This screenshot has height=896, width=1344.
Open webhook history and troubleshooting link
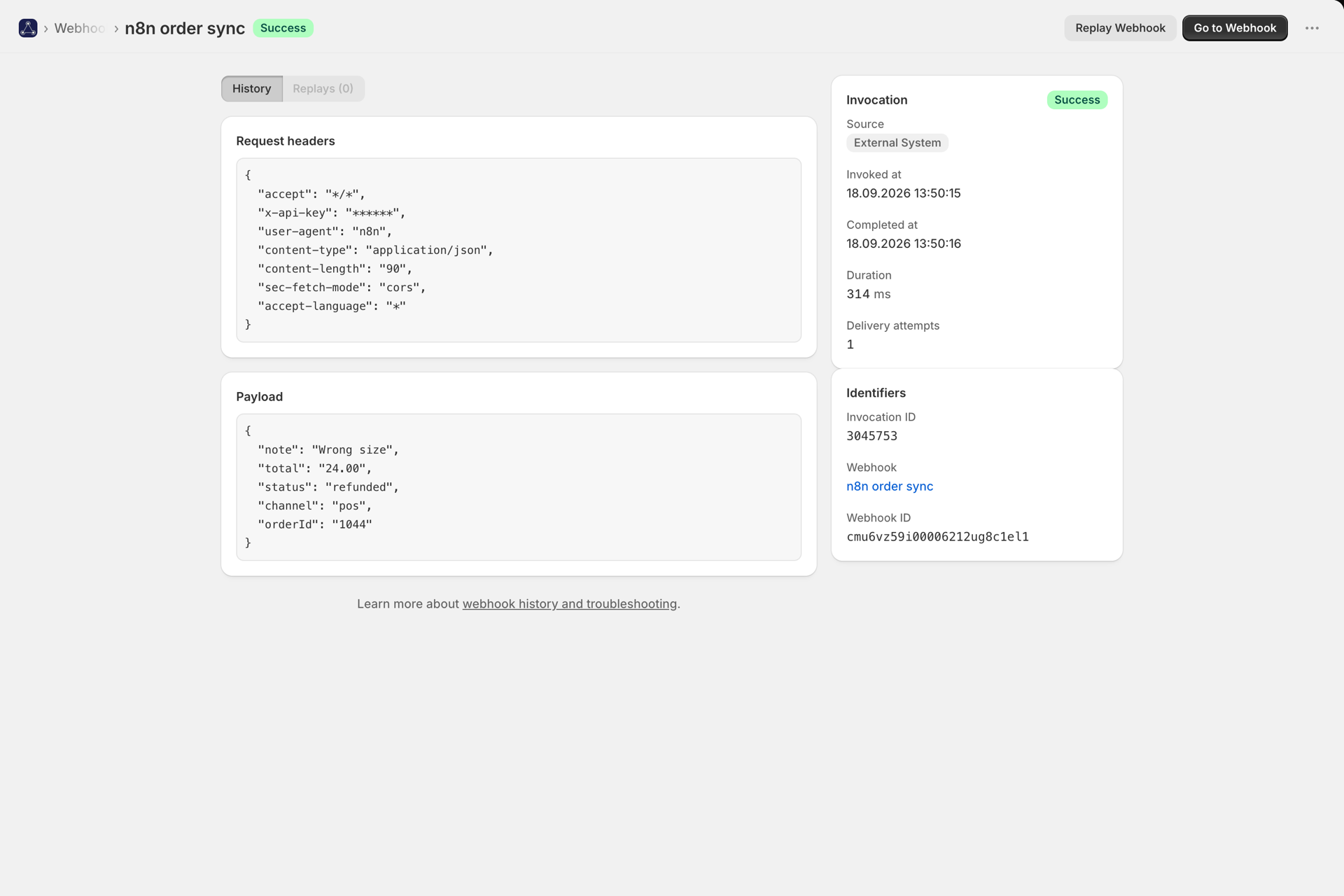570,604
